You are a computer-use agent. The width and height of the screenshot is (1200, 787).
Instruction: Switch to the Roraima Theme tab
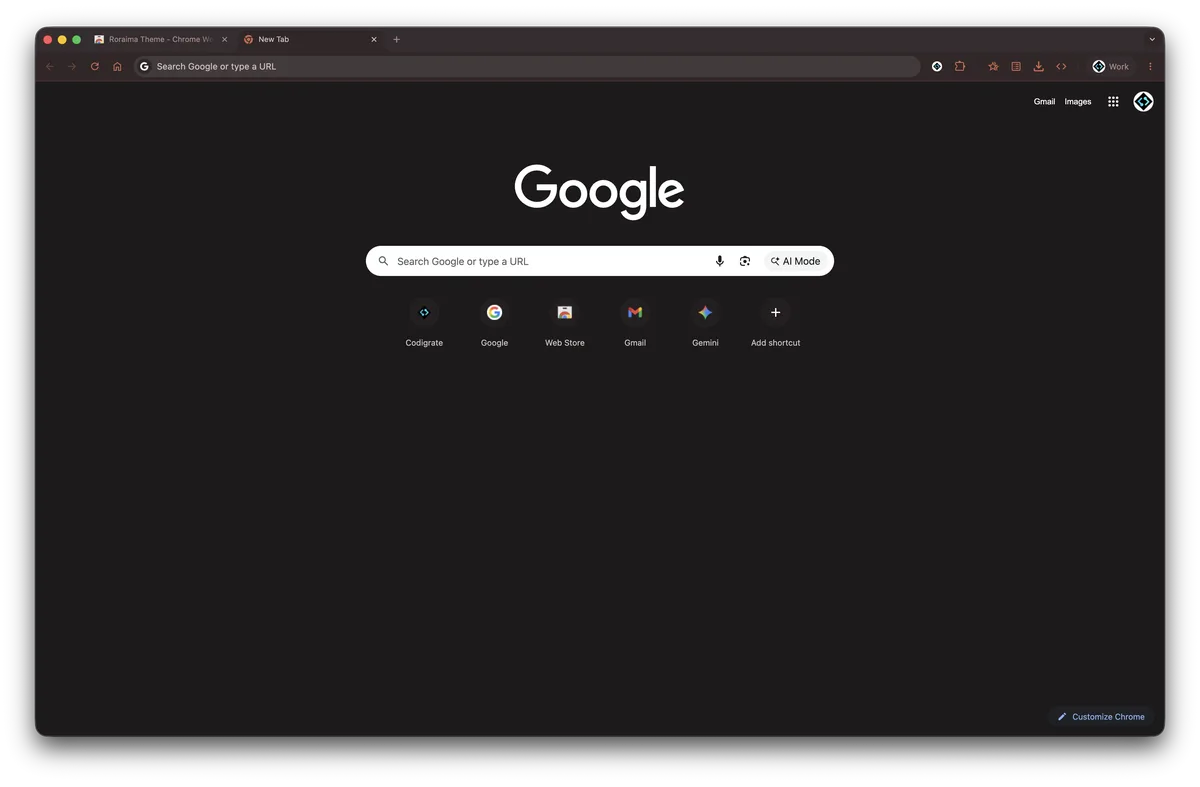tap(160, 40)
